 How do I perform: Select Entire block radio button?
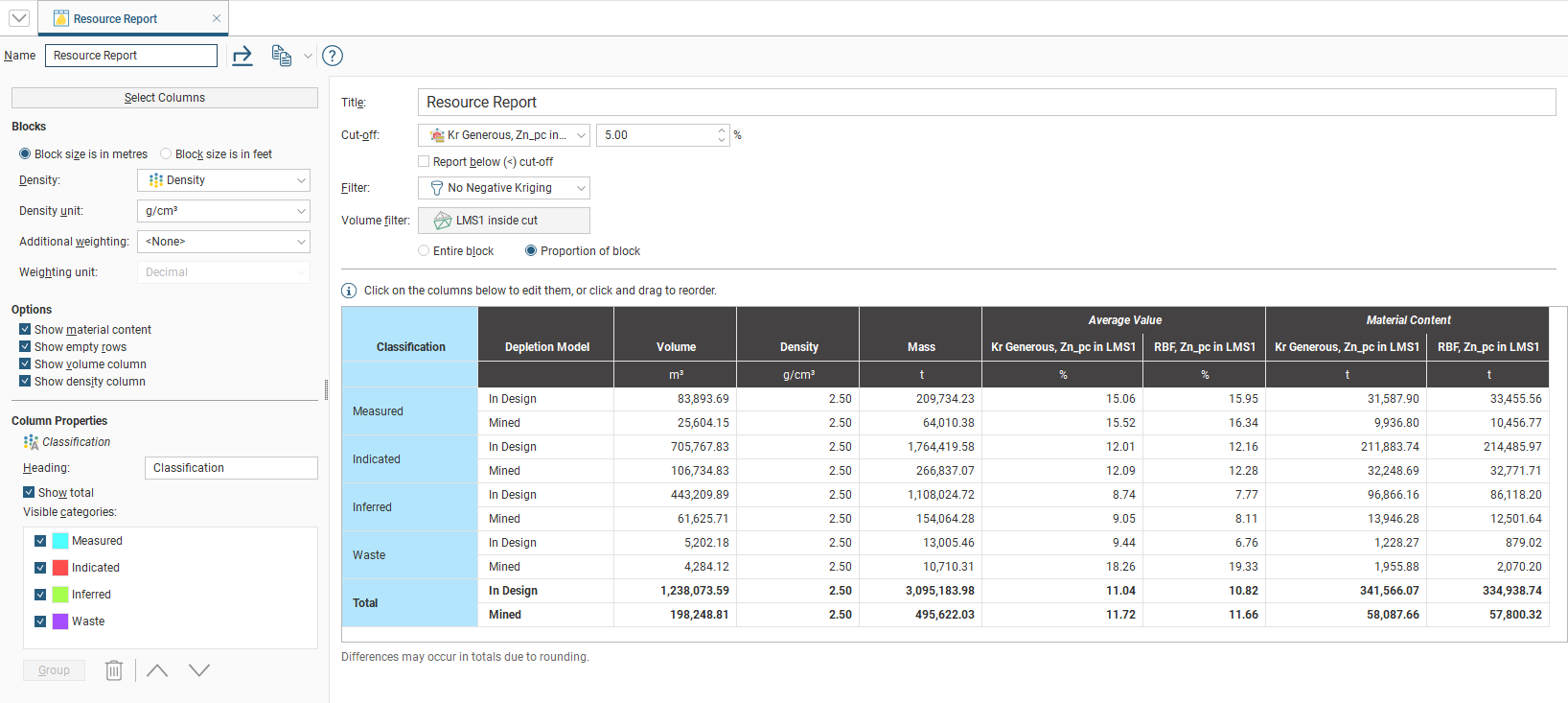point(424,251)
